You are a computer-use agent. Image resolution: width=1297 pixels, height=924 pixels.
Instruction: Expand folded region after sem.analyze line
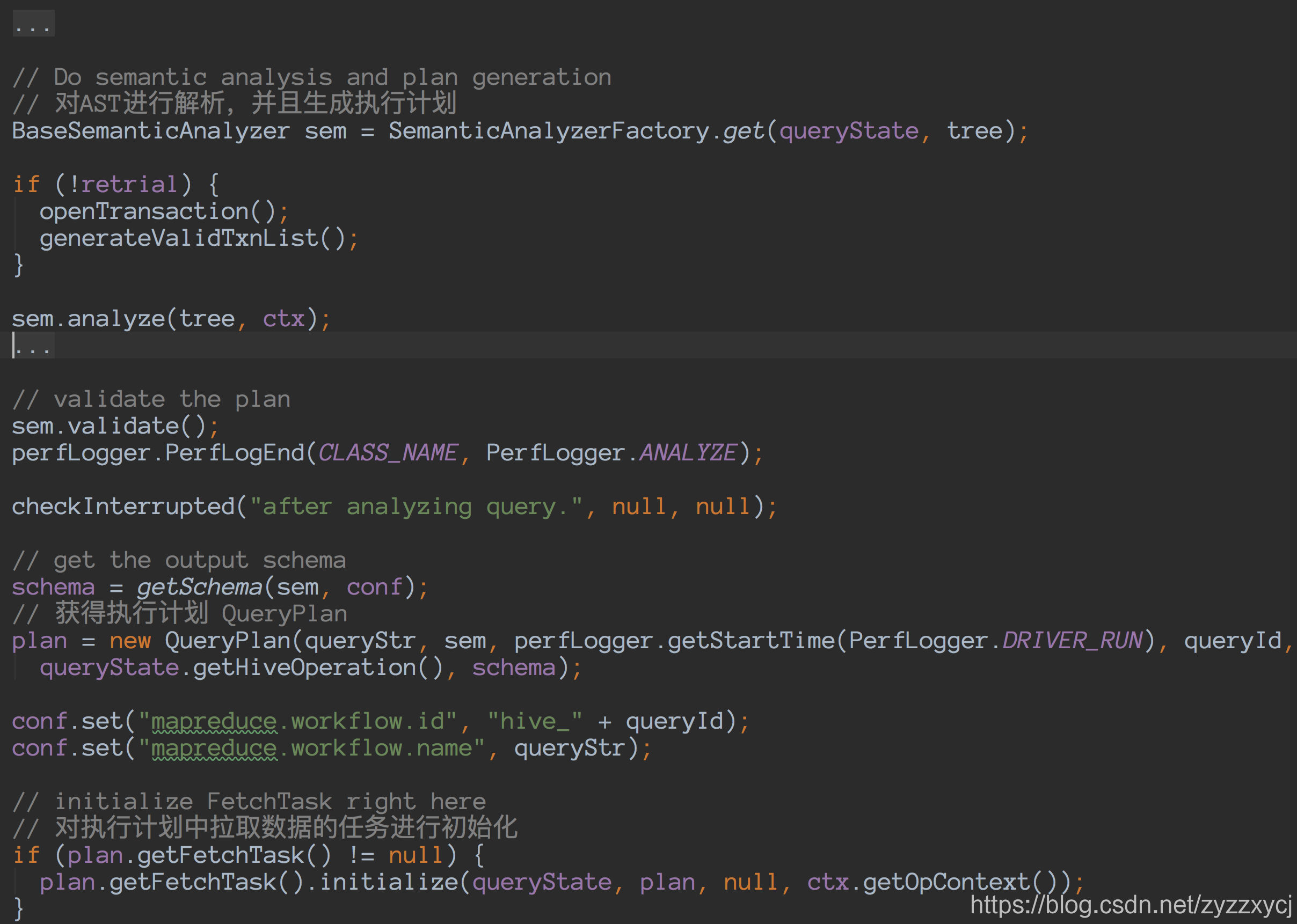click(34, 346)
